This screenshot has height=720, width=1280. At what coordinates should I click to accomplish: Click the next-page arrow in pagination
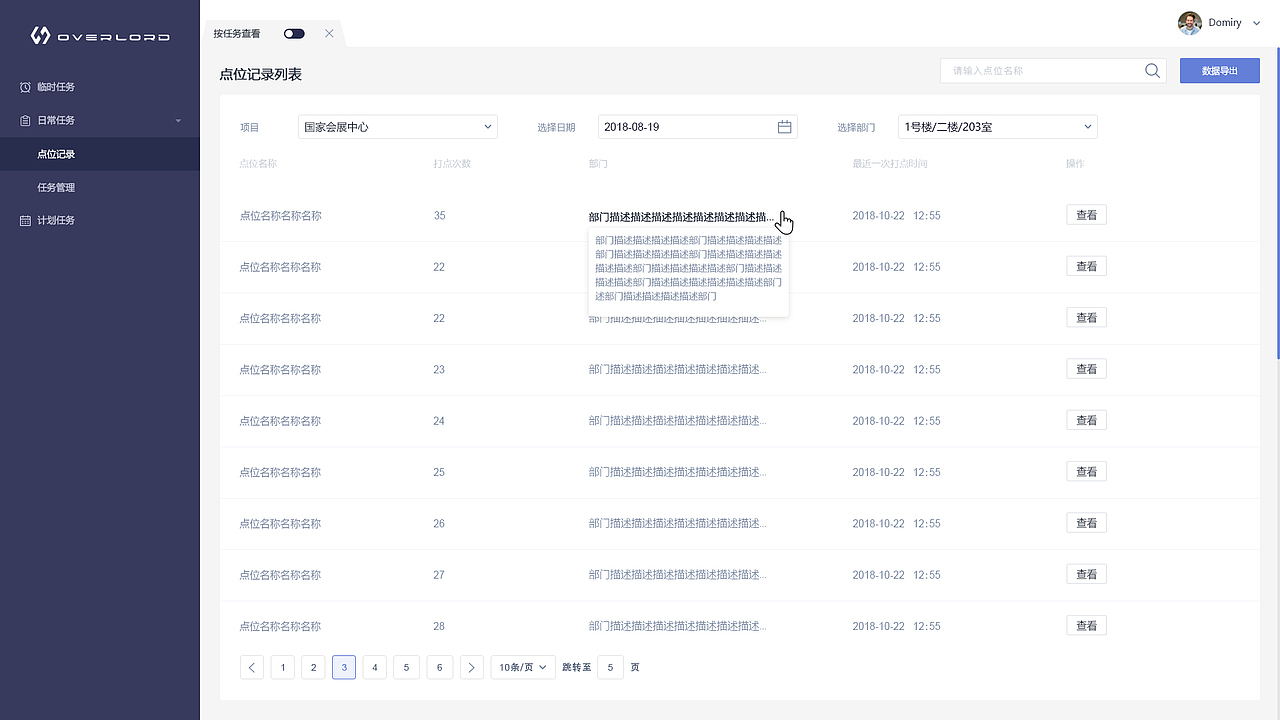pos(471,667)
